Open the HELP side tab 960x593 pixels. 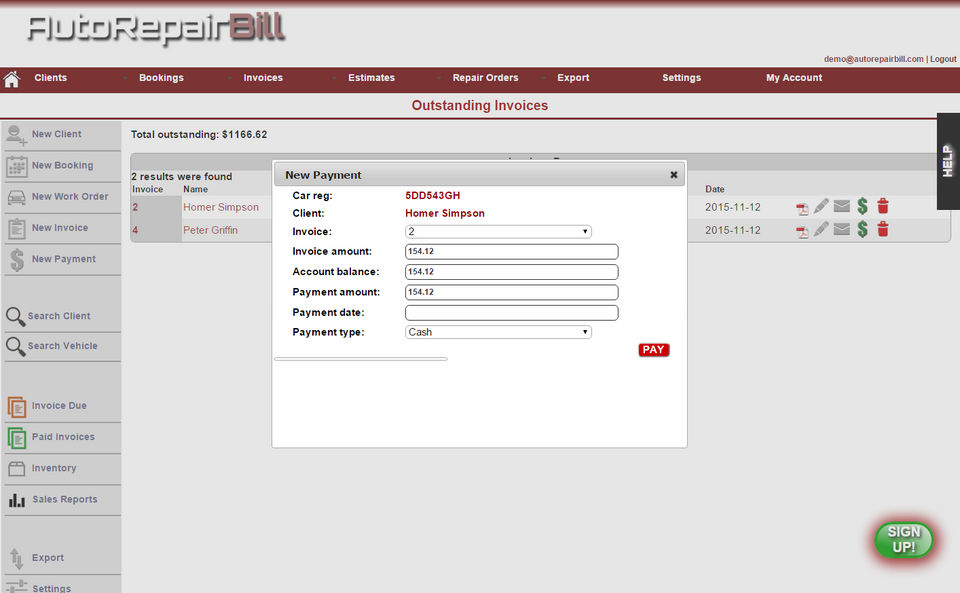948,161
